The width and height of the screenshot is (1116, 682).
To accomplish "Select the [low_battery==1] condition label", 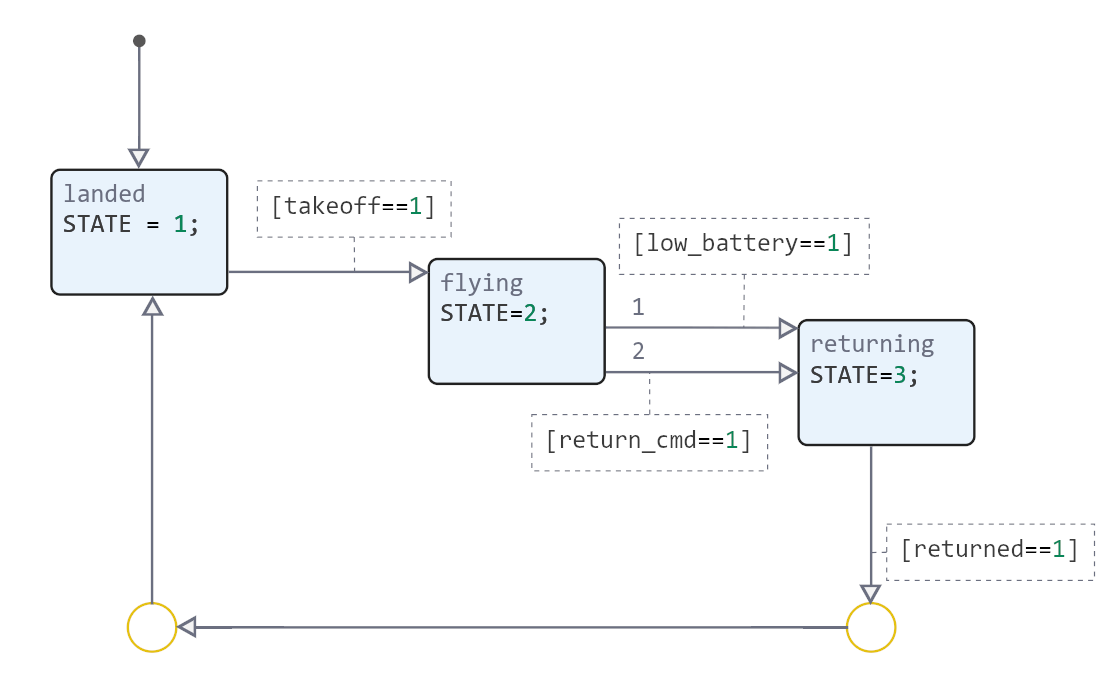I will click(x=743, y=244).
